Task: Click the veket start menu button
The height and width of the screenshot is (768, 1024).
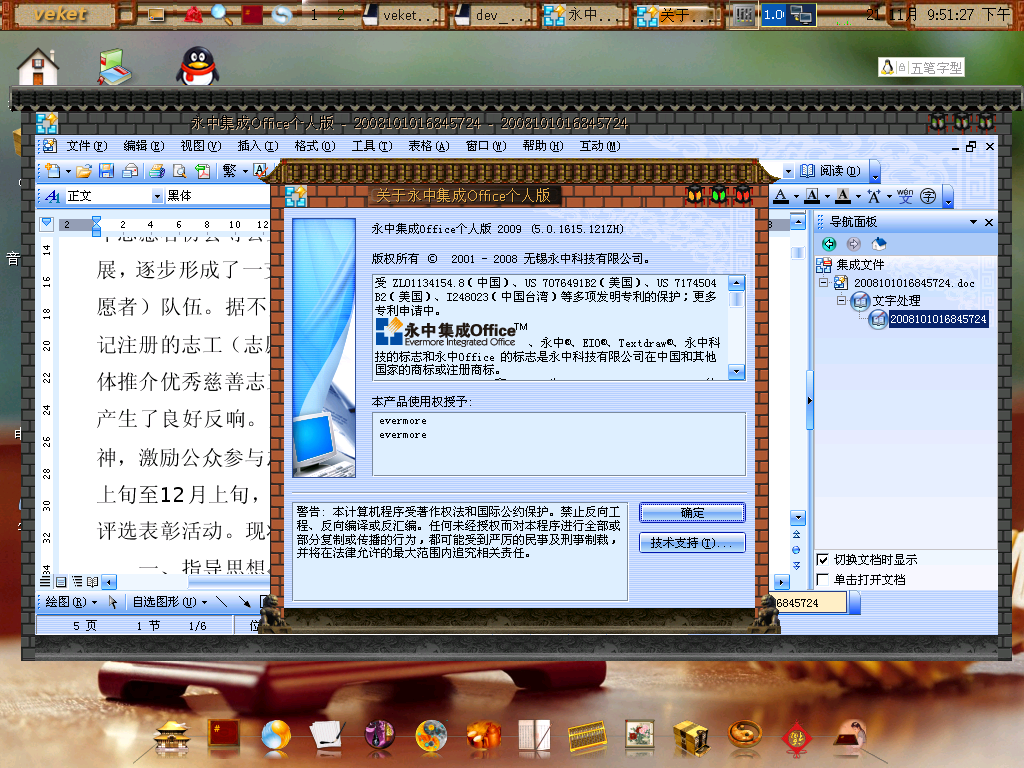Action: point(59,14)
